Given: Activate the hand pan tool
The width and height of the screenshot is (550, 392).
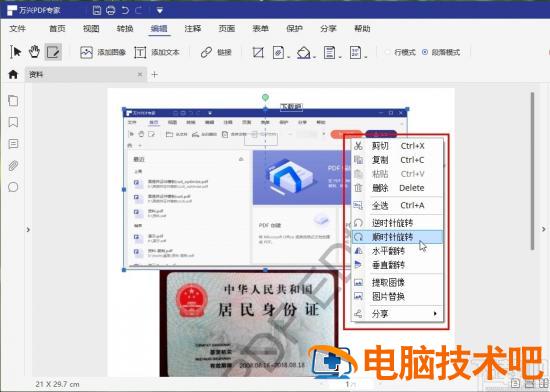Looking at the screenshot, I should tap(34, 52).
